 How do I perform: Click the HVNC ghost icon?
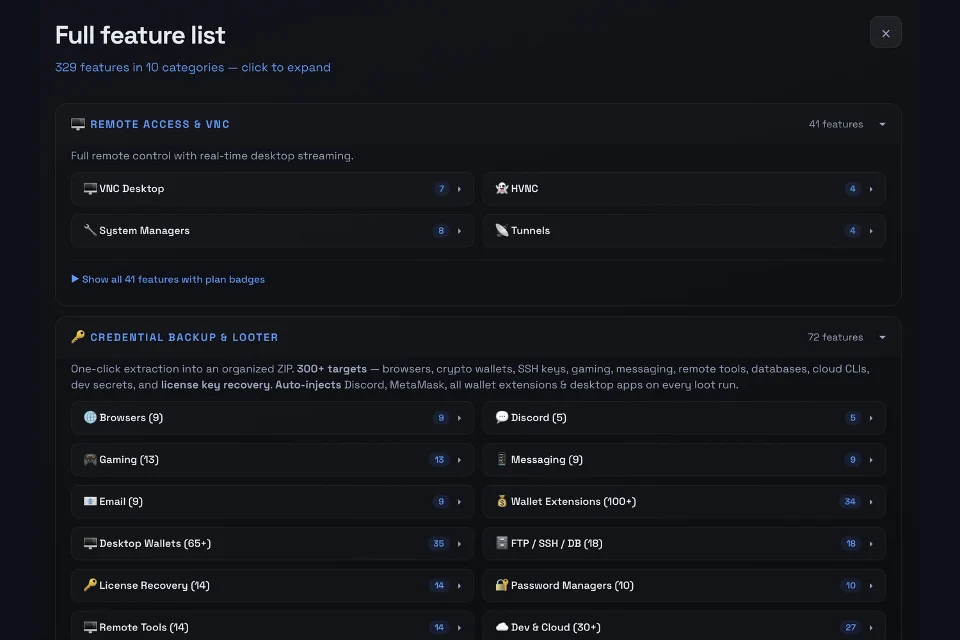pyautogui.click(x=502, y=189)
